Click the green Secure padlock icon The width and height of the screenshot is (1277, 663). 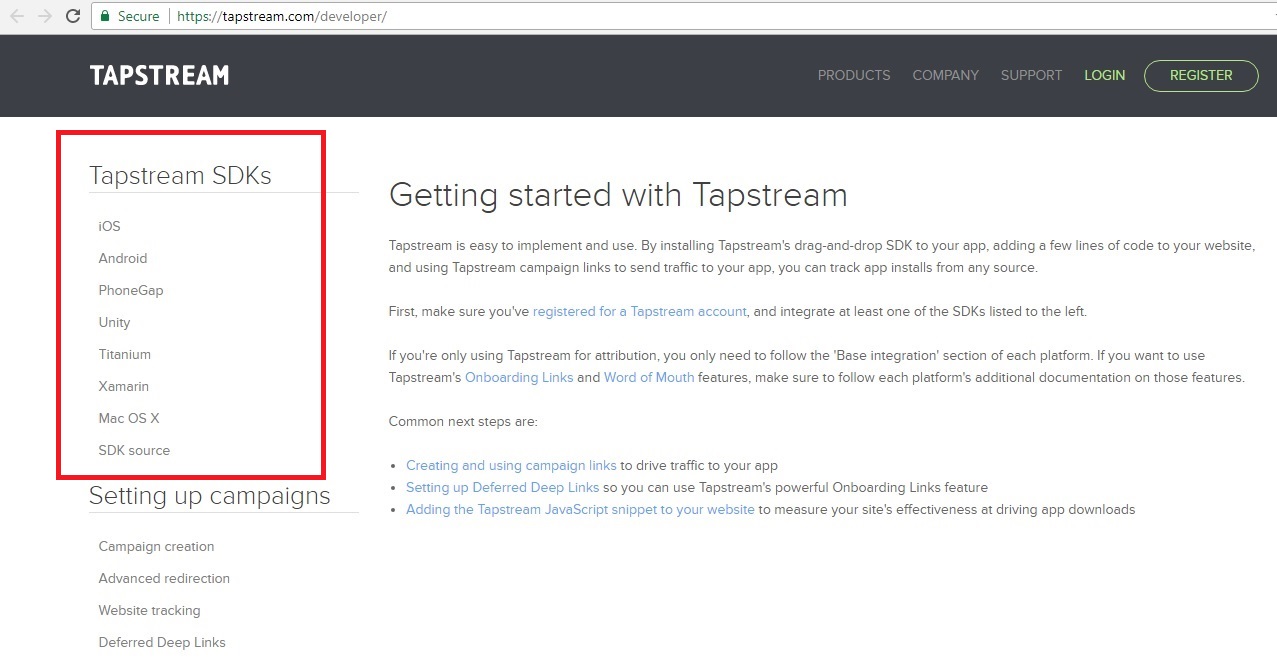[105, 16]
